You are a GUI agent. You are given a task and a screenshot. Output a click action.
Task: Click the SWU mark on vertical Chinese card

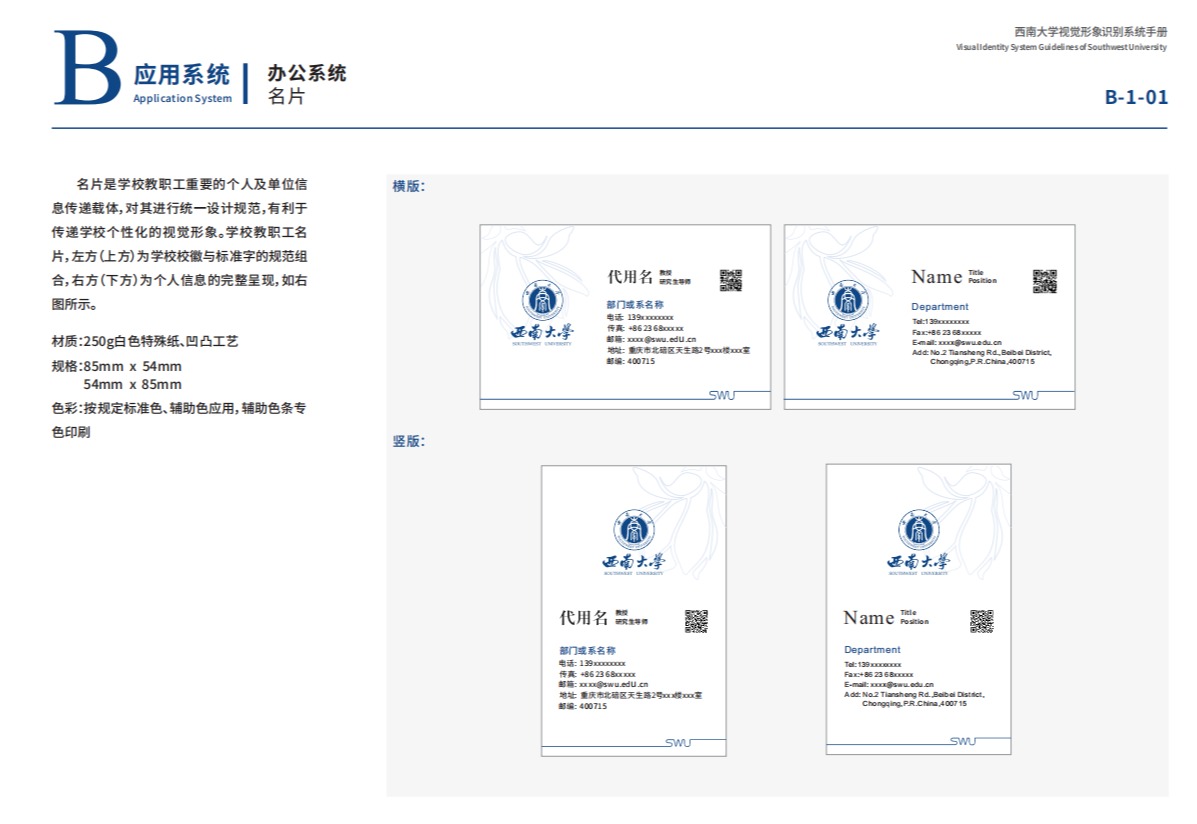(678, 742)
